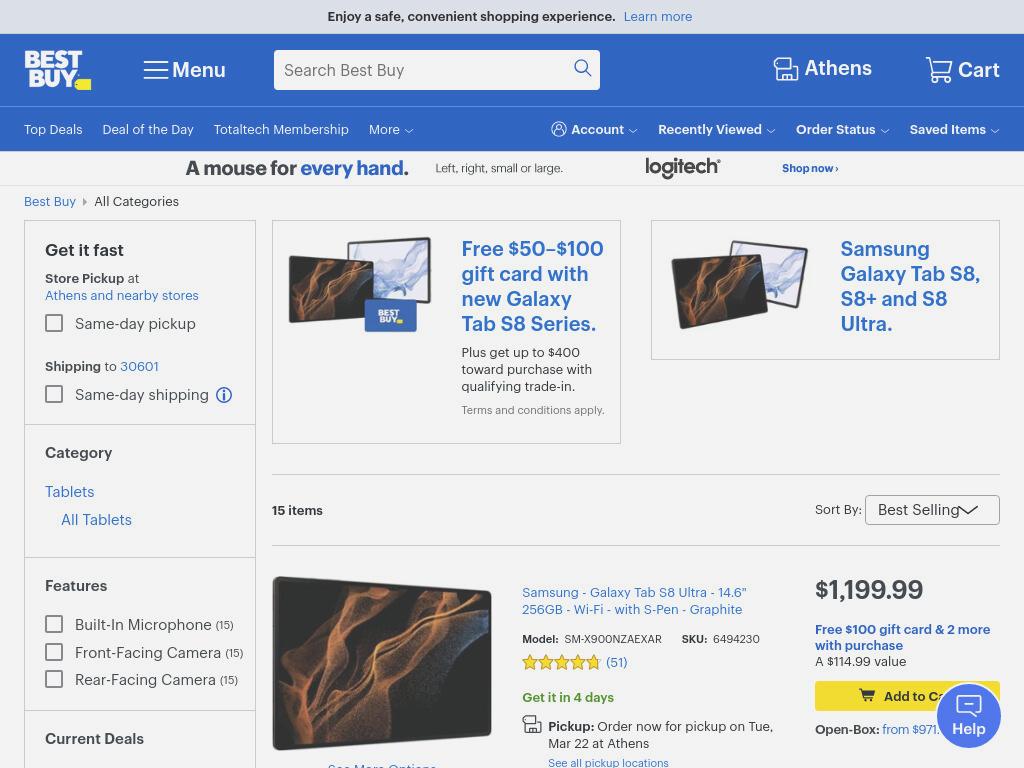Click the gift card promo tablet image
1024x768 pixels.
point(360,284)
